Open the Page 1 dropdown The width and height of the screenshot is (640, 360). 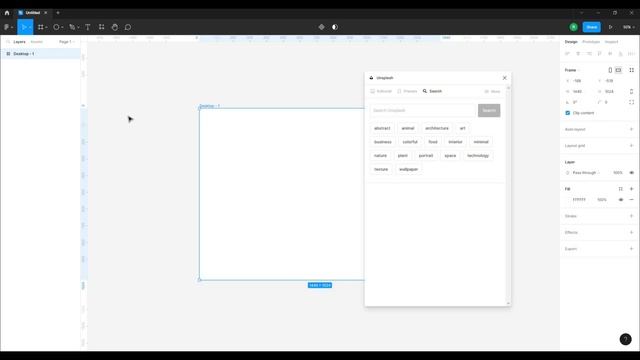tap(67, 42)
